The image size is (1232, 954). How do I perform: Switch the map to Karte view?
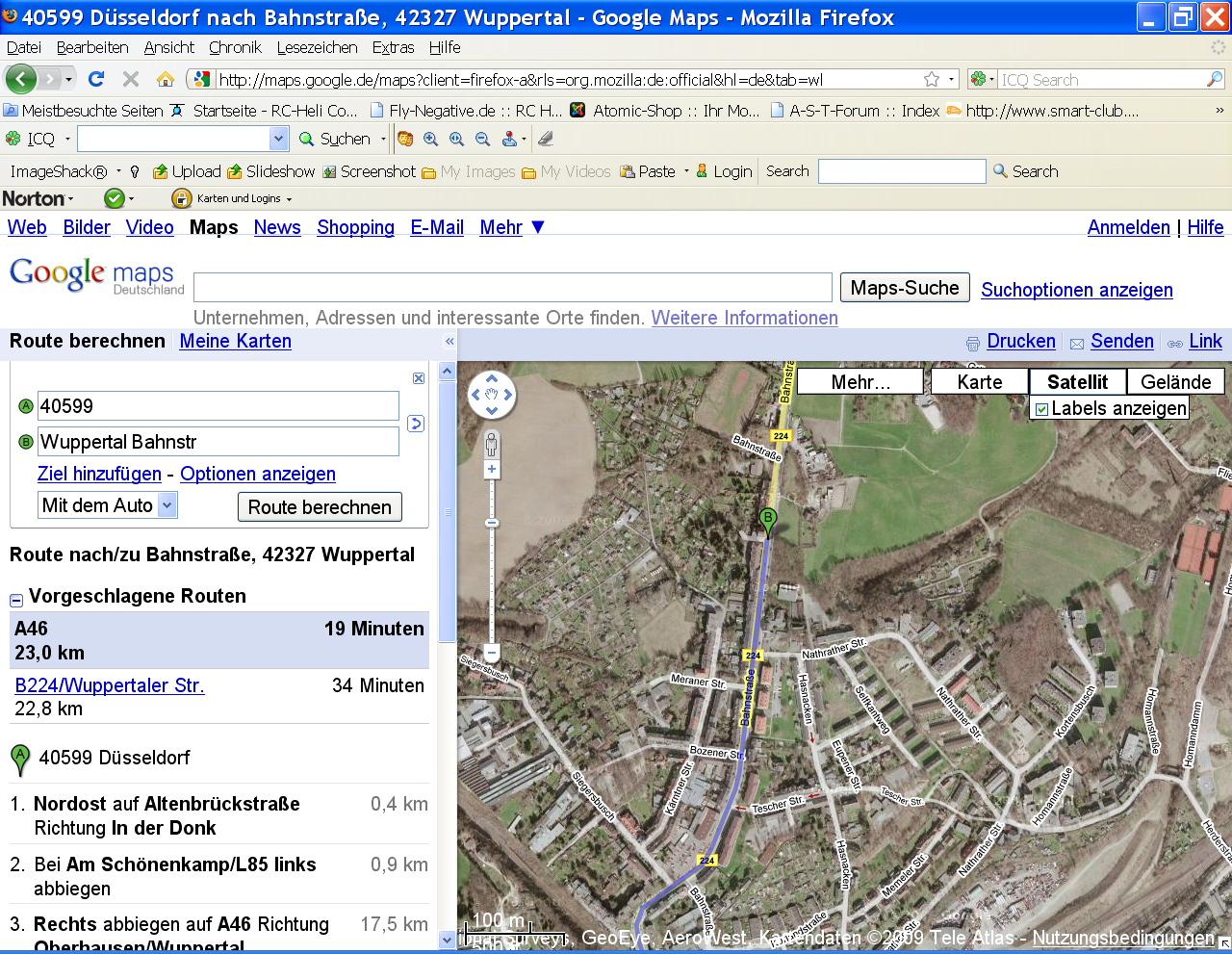pyautogui.click(x=979, y=382)
